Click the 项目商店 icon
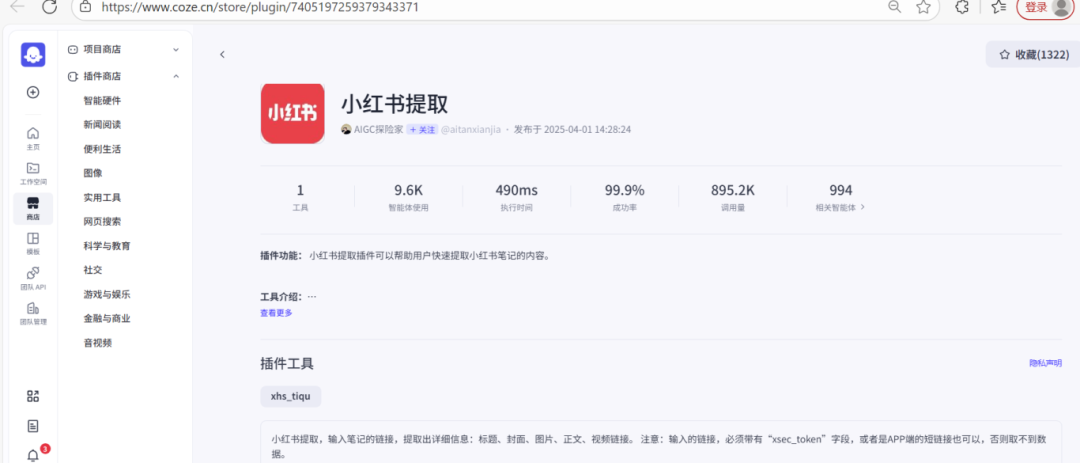Screen dimensions: 1080x463 (x=72, y=50)
